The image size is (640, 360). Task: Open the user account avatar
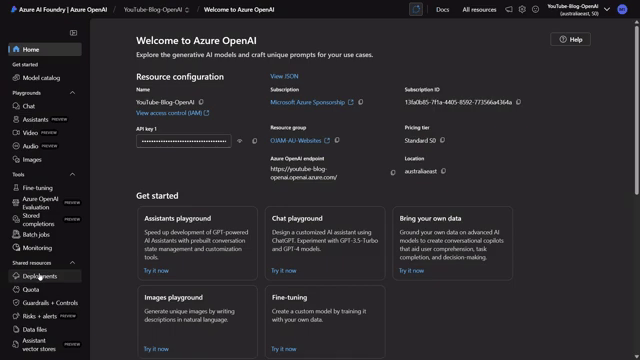(622, 9)
